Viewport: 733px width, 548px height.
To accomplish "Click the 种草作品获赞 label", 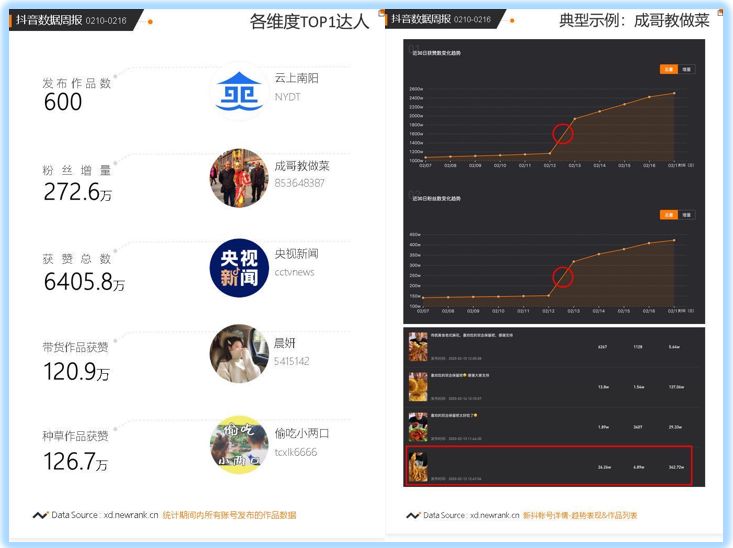I will [x=75, y=436].
